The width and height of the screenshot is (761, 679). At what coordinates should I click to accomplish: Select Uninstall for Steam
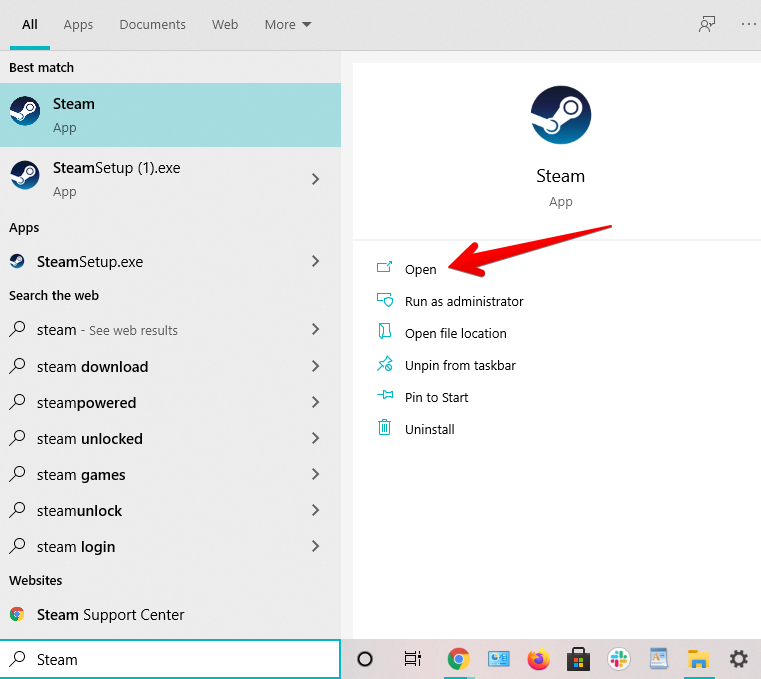(430, 430)
